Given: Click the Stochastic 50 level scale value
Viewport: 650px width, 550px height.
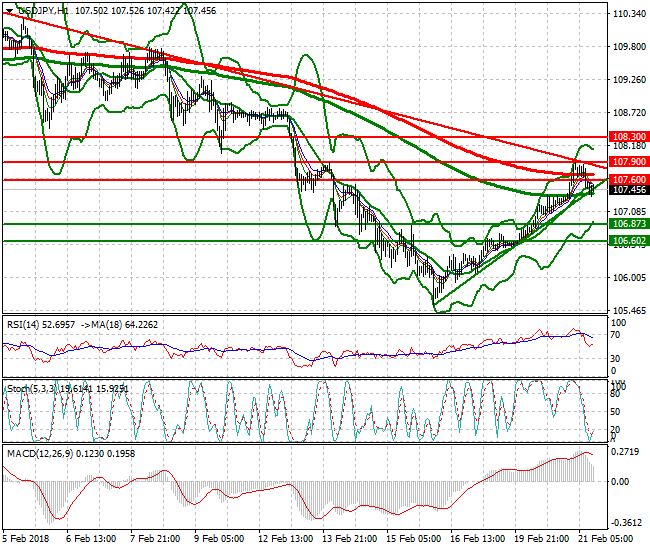Looking at the screenshot, I should click(x=615, y=412).
